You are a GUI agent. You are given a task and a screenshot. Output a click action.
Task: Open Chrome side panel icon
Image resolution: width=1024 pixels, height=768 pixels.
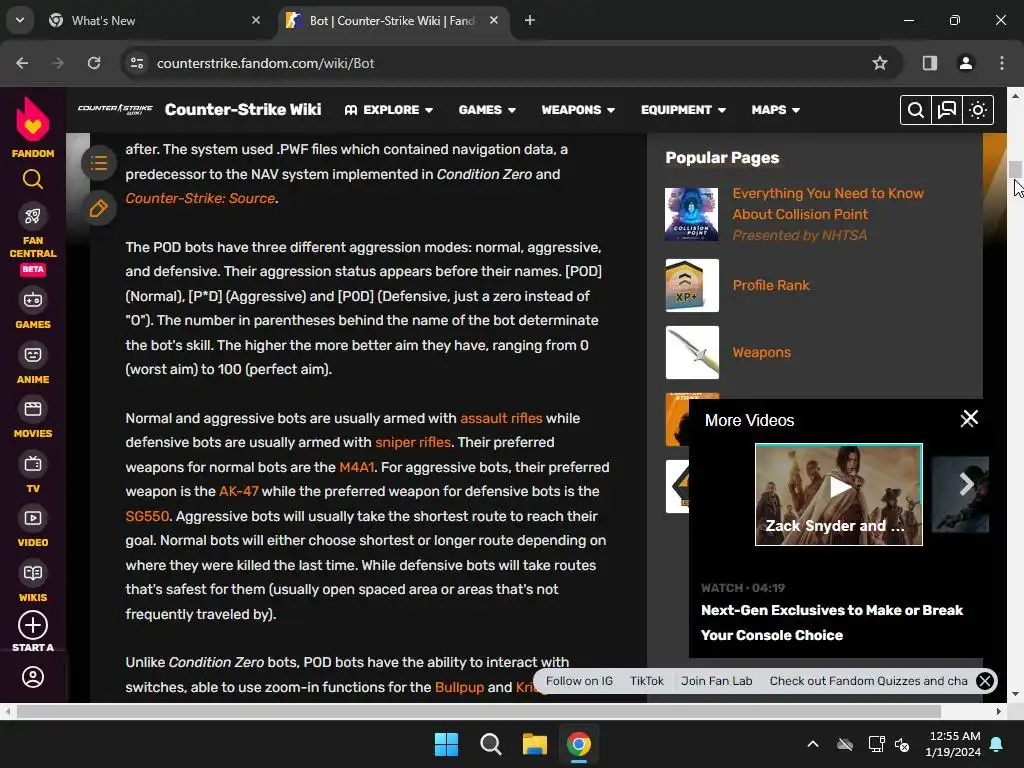(x=929, y=63)
